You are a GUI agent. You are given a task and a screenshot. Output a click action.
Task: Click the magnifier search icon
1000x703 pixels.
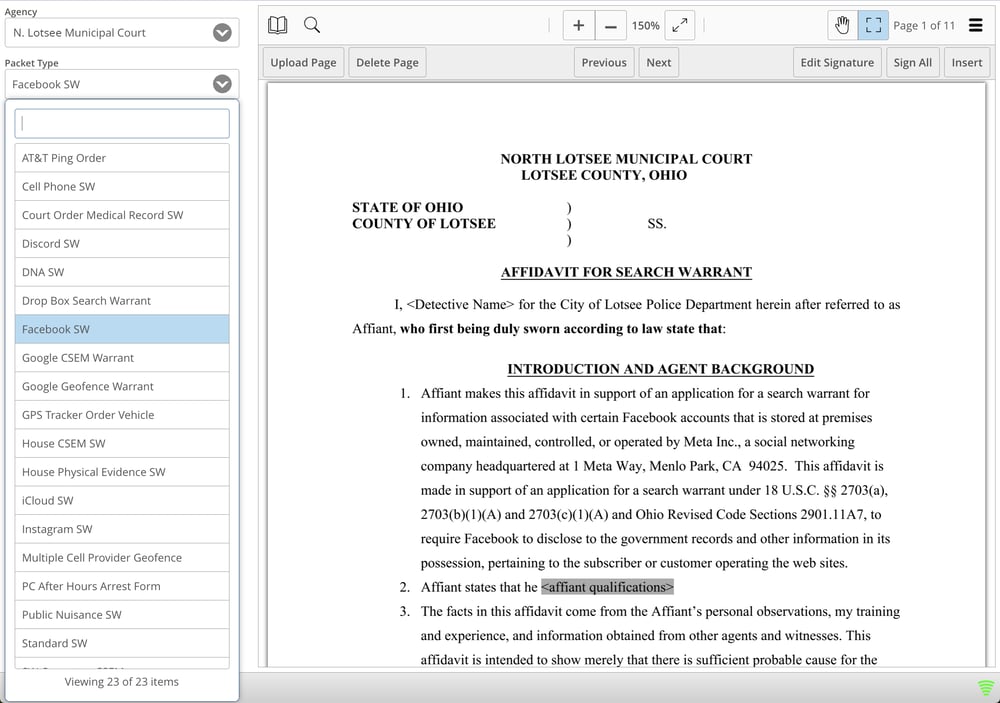point(312,25)
